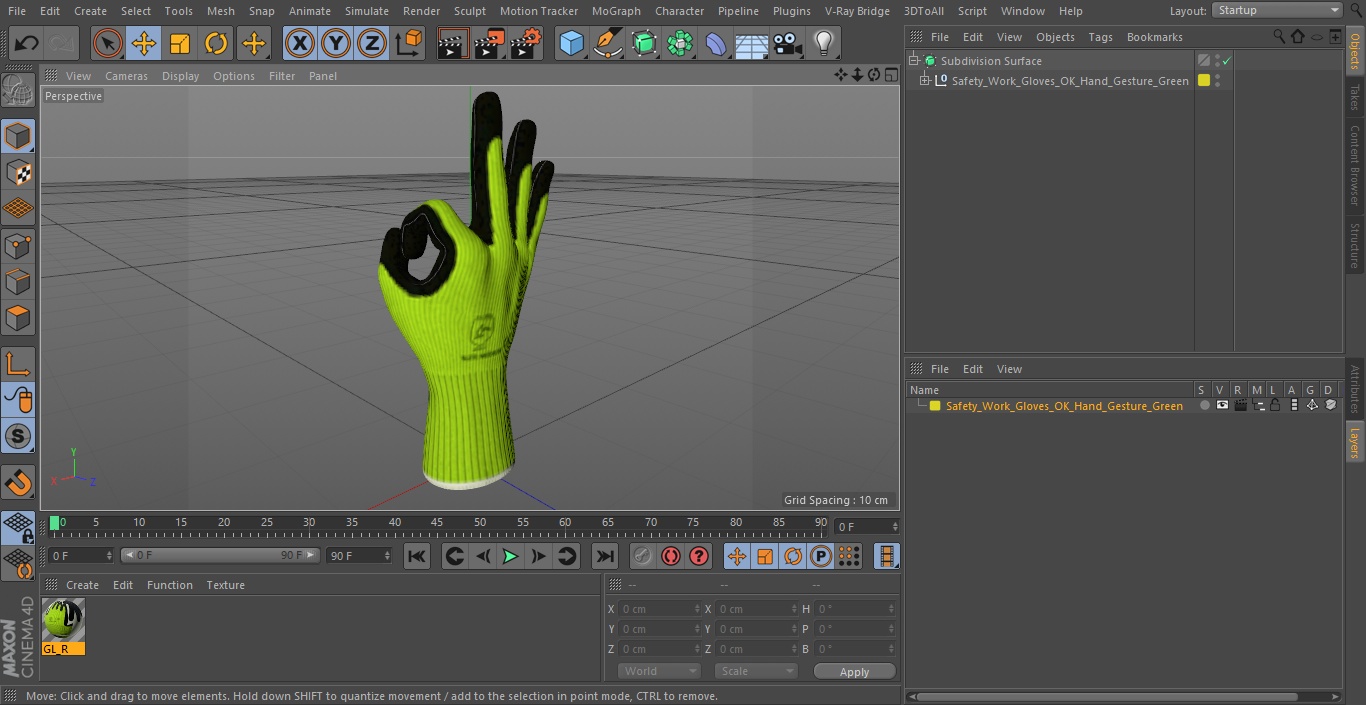Render the active view clapperboard icon
The height and width of the screenshot is (705, 1366).
click(x=453, y=43)
